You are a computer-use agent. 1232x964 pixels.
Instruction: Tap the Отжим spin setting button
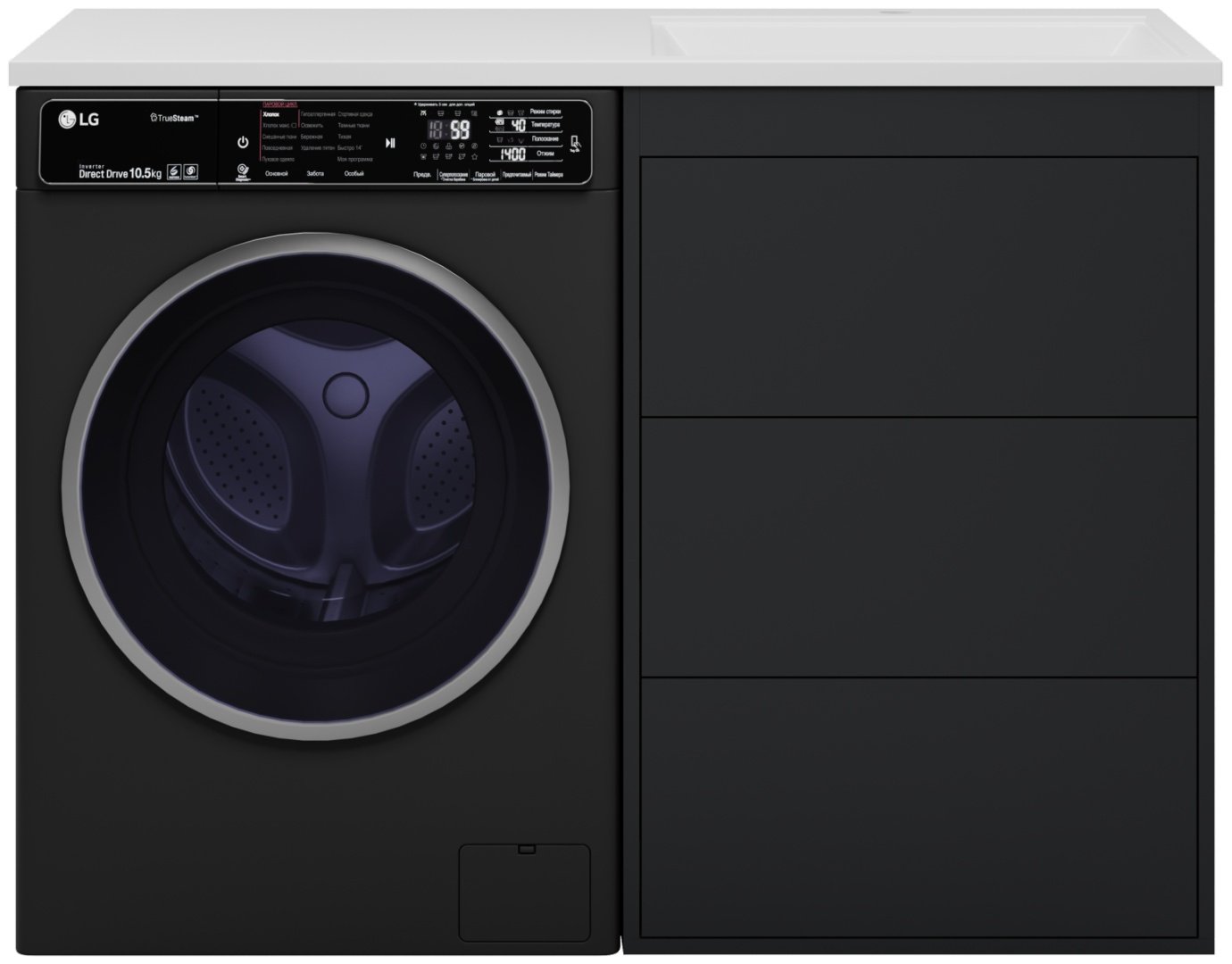[x=545, y=154]
